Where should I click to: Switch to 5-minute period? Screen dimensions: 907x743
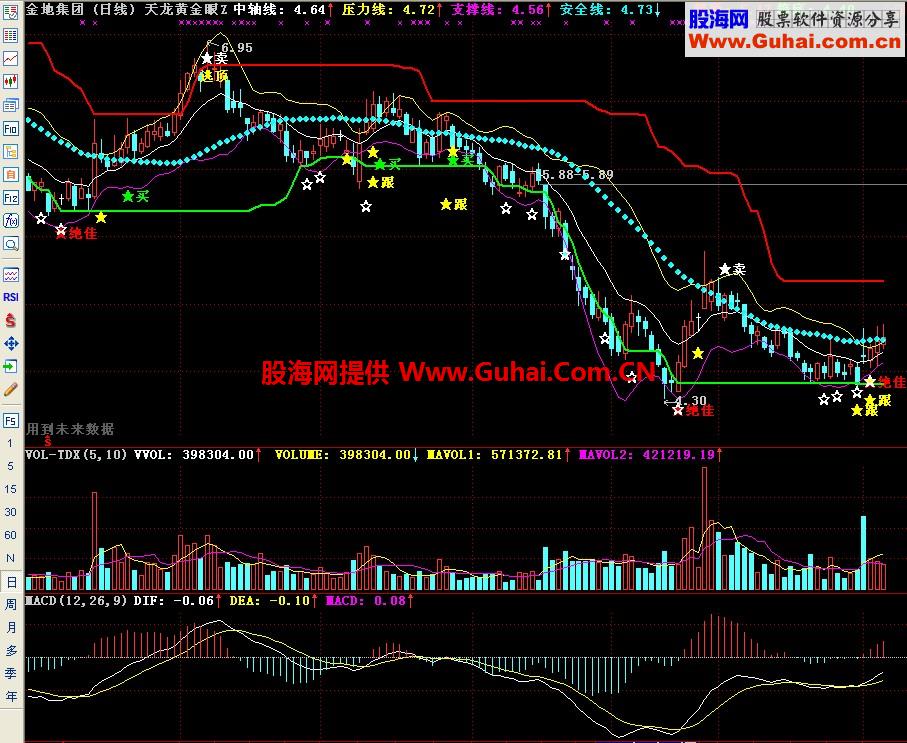click(10, 466)
